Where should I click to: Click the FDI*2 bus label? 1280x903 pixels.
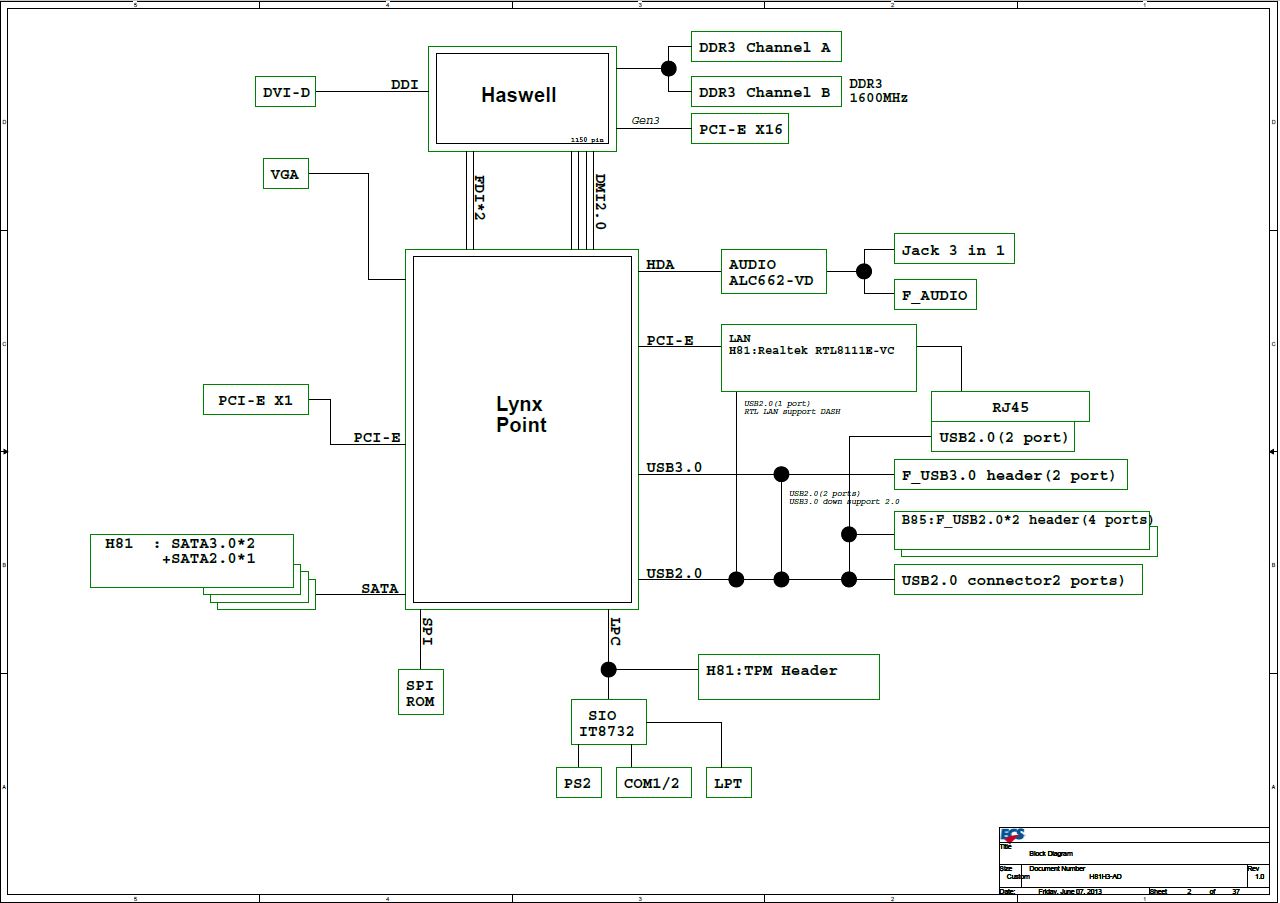pos(480,198)
